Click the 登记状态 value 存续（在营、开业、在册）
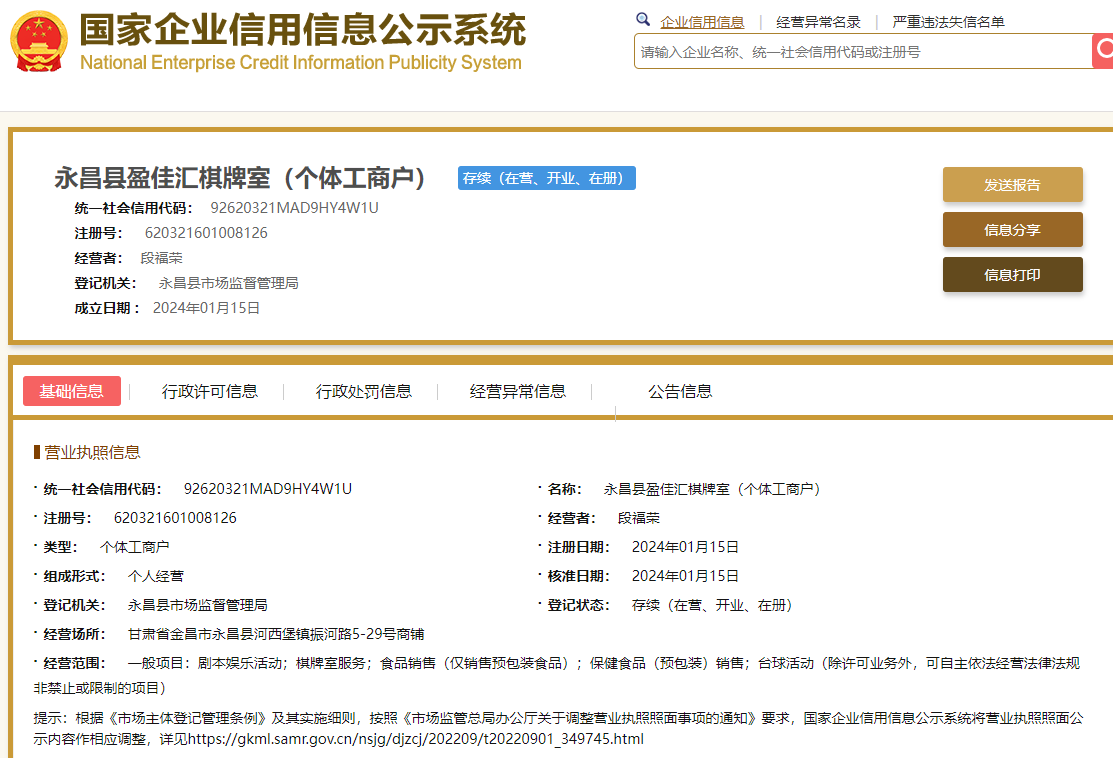The image size is (1113, 758). [712, 605]
